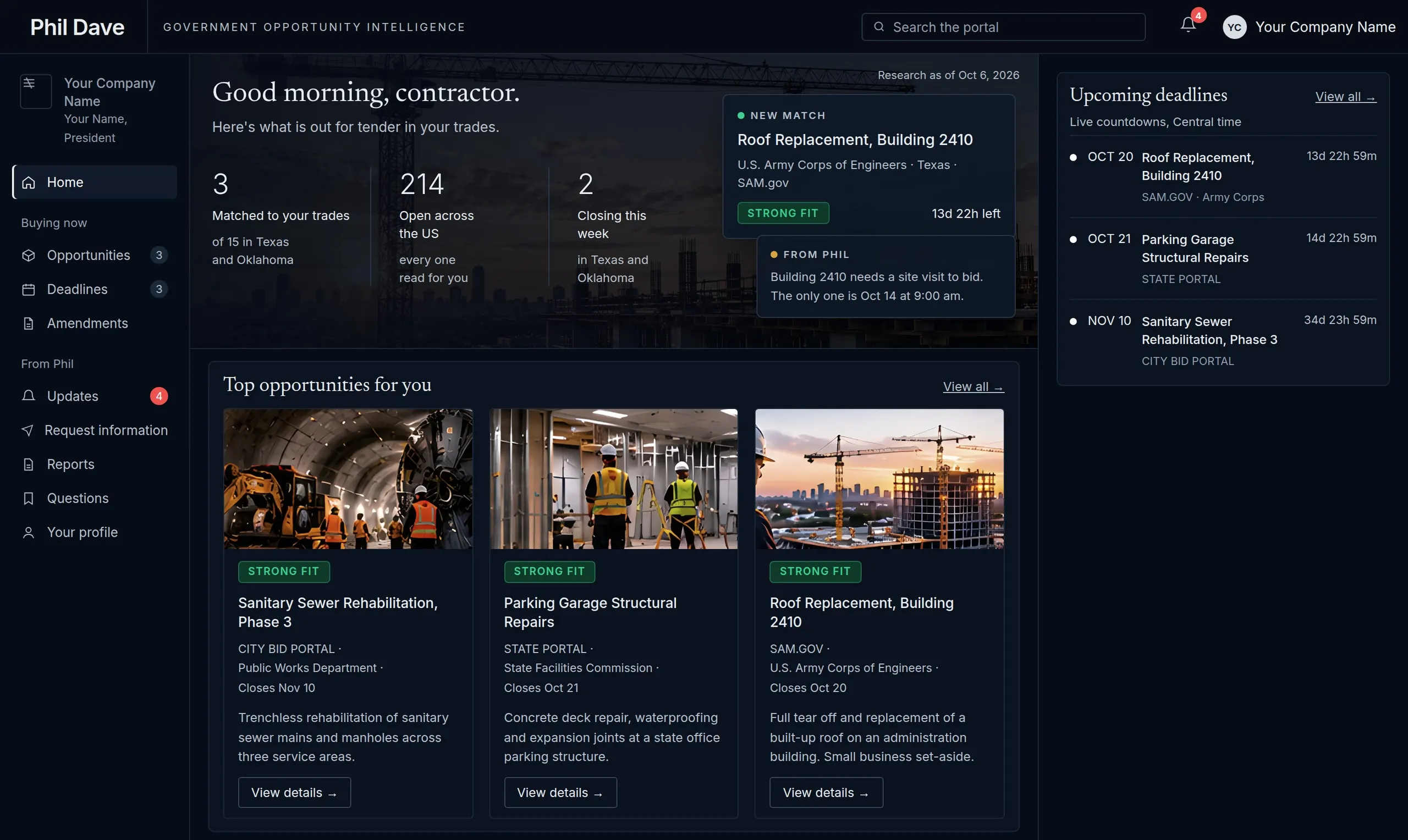
Task: View details for Sanitary Sewer Rehabilitation
Action: [x=294, y=793]
